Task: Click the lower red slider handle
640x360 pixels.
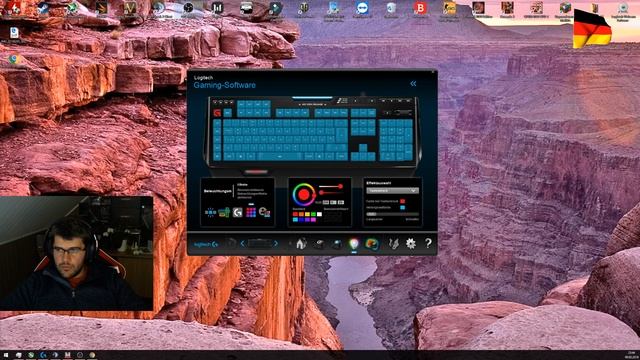Action: coord(321,192)
